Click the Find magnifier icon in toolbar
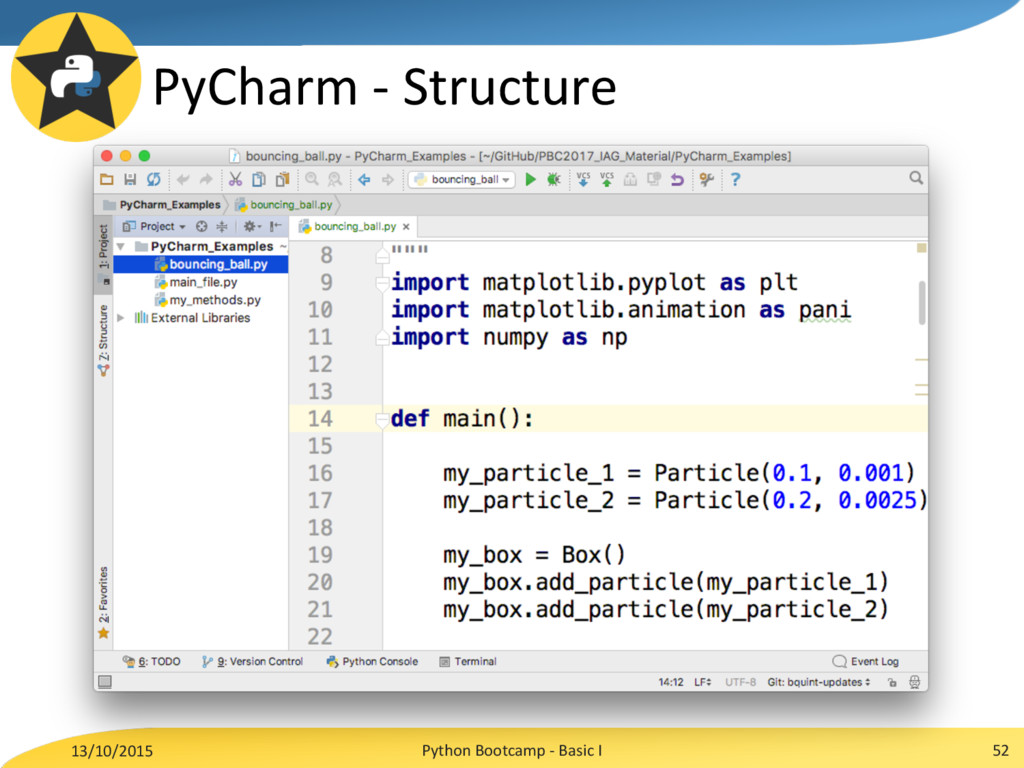Image resolution: width=1024 pixels, height=768 pixels. (312, 179)
